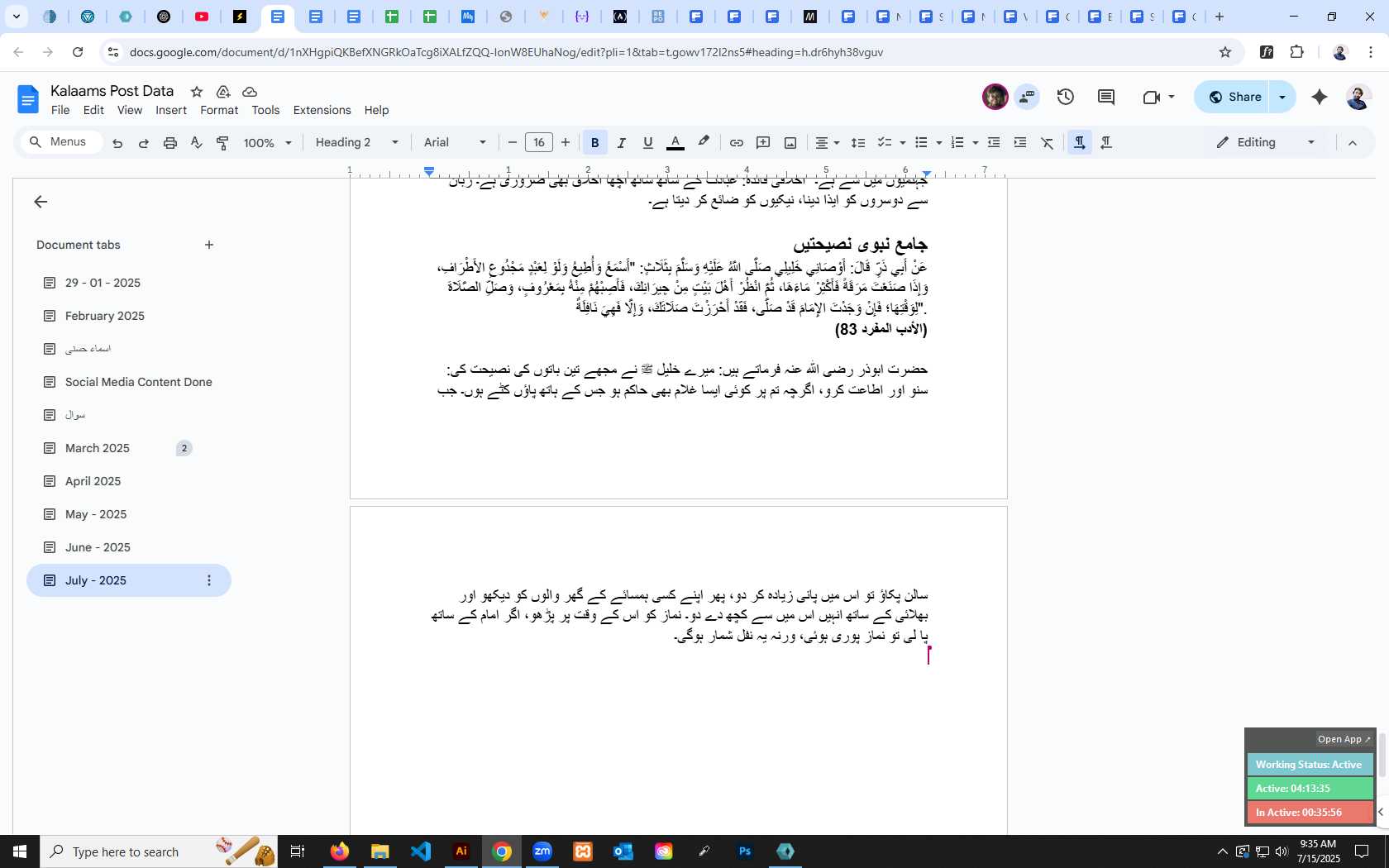Open the Share options dropdown arrow
1389x868 pixels.
point(1282,97)
